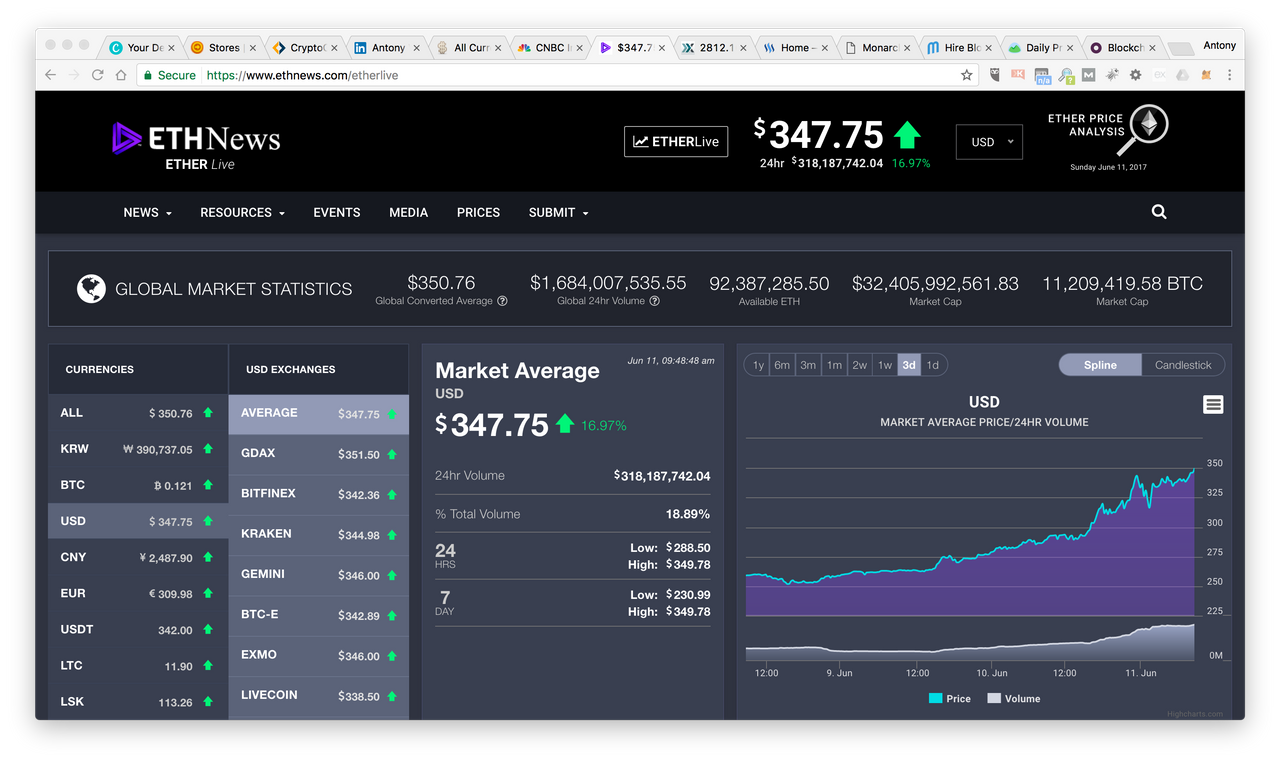
Task: Select the EUR currency row
Action: (138, 593)
